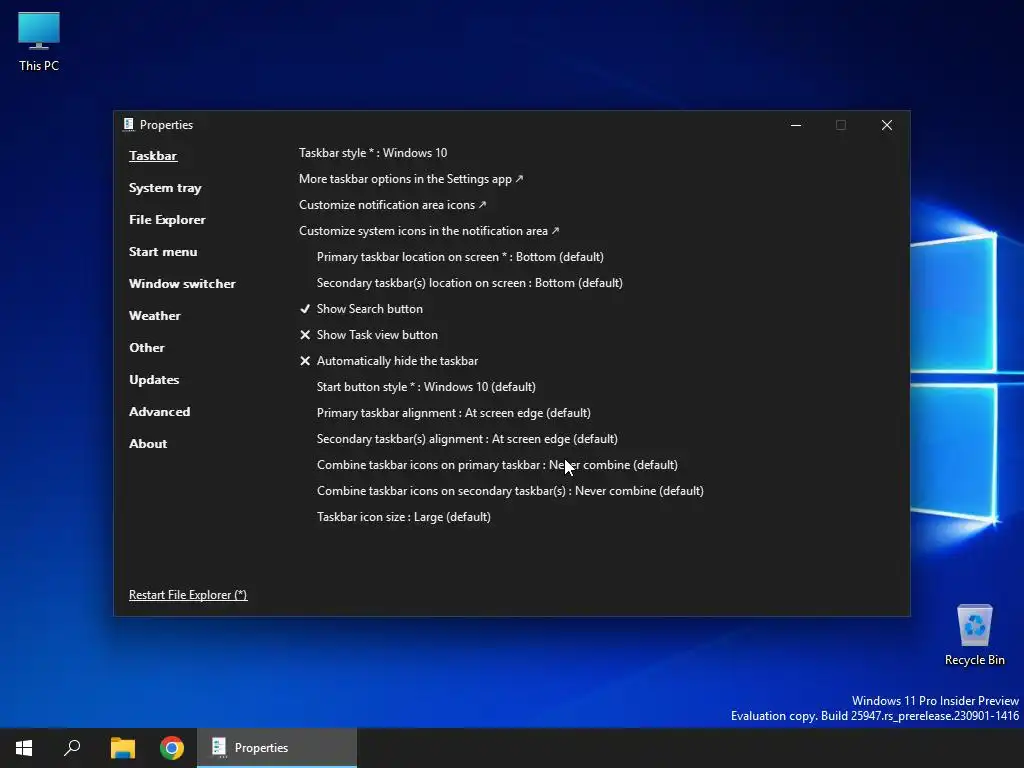
Task: Open Google Chrome from the taskbar
Action: [172, 748]
